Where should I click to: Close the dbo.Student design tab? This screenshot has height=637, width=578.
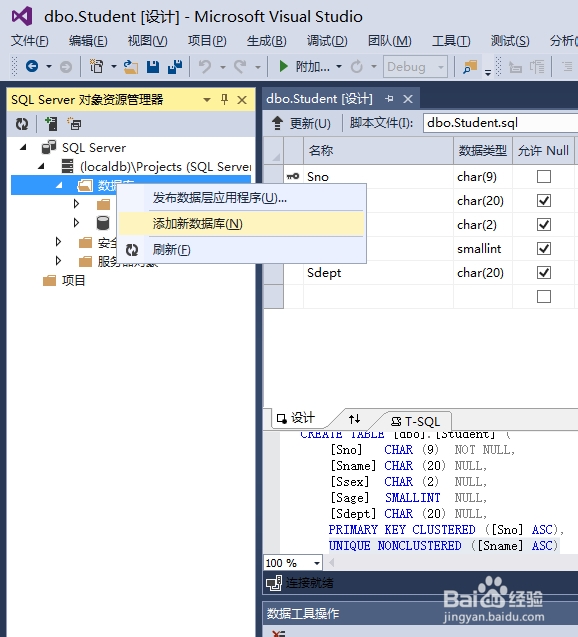coord(408,99)
